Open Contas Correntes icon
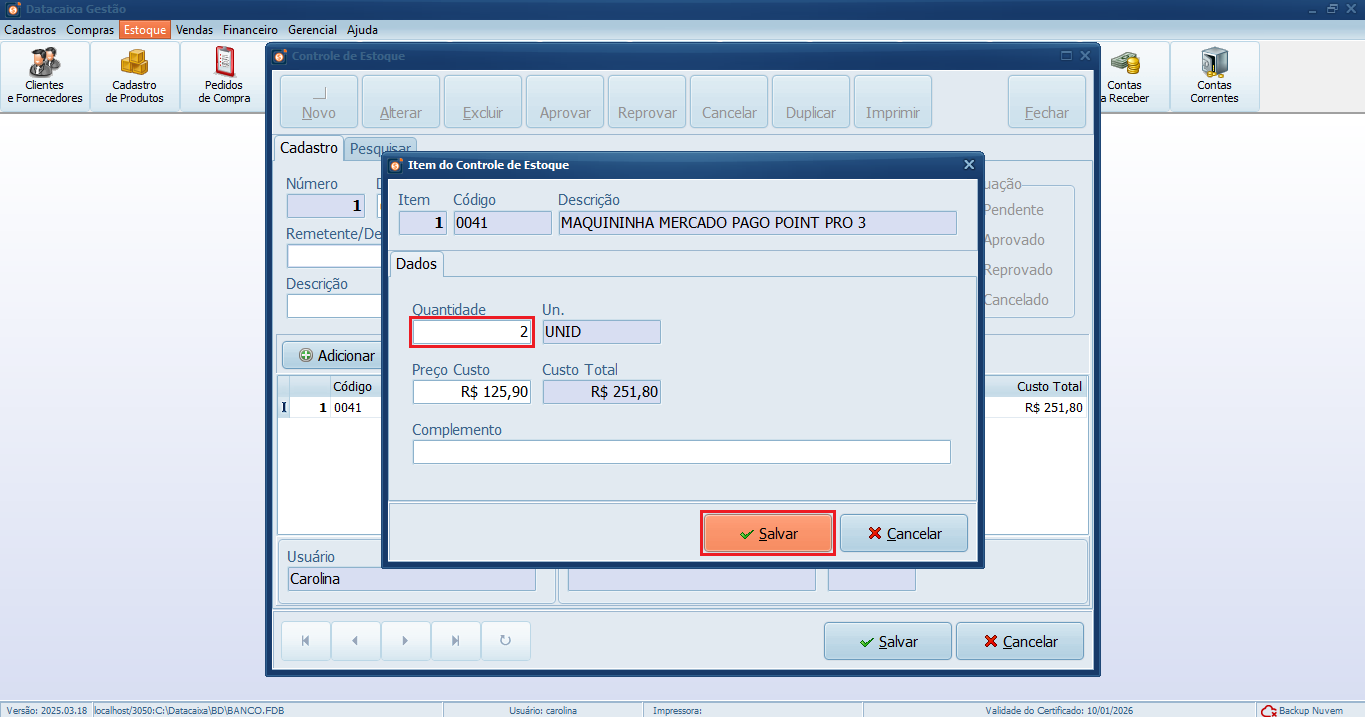 click(1214, 76)
